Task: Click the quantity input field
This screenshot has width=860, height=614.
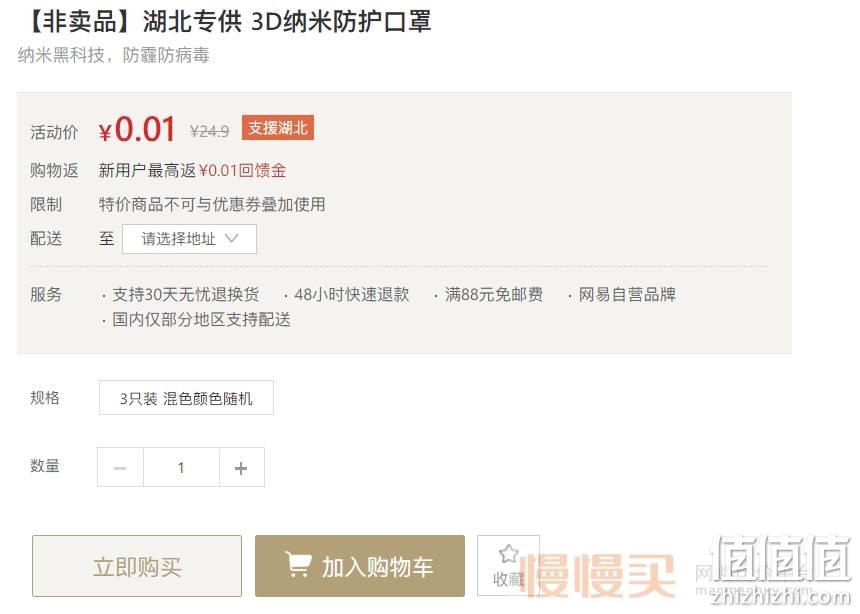Action: click(181, 468)
